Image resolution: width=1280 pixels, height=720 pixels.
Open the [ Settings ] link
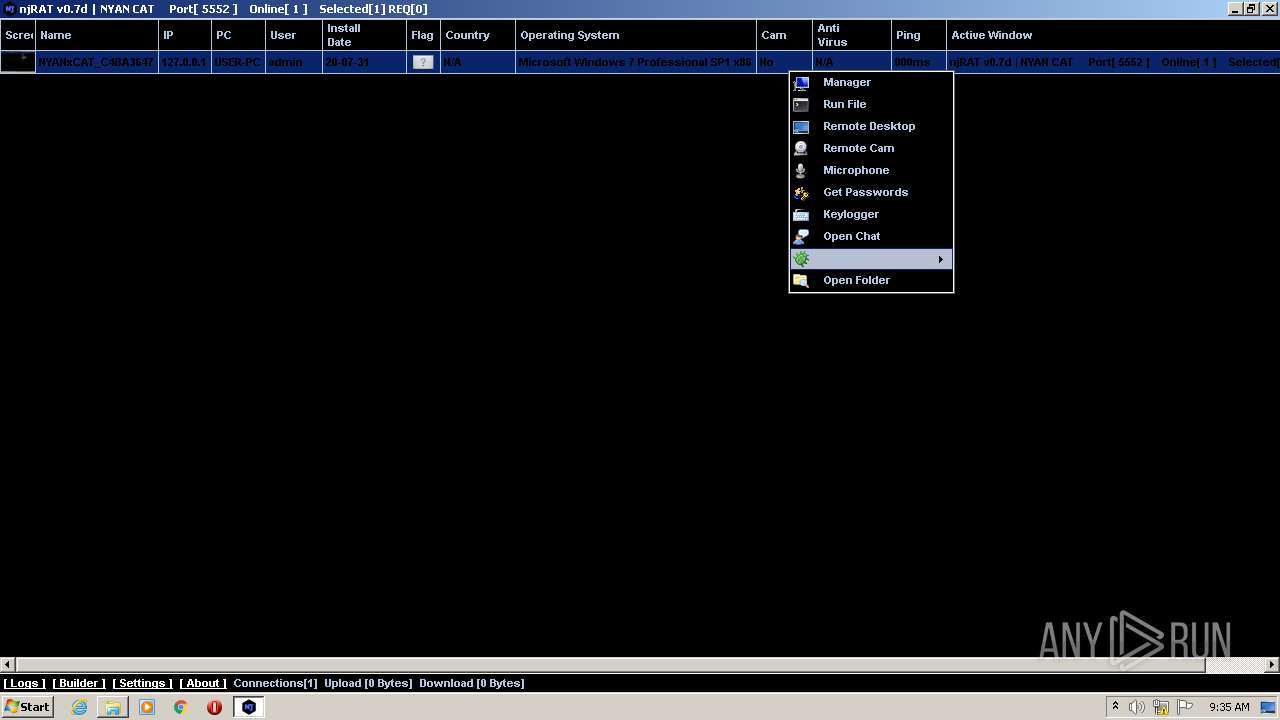coord(142,684)
